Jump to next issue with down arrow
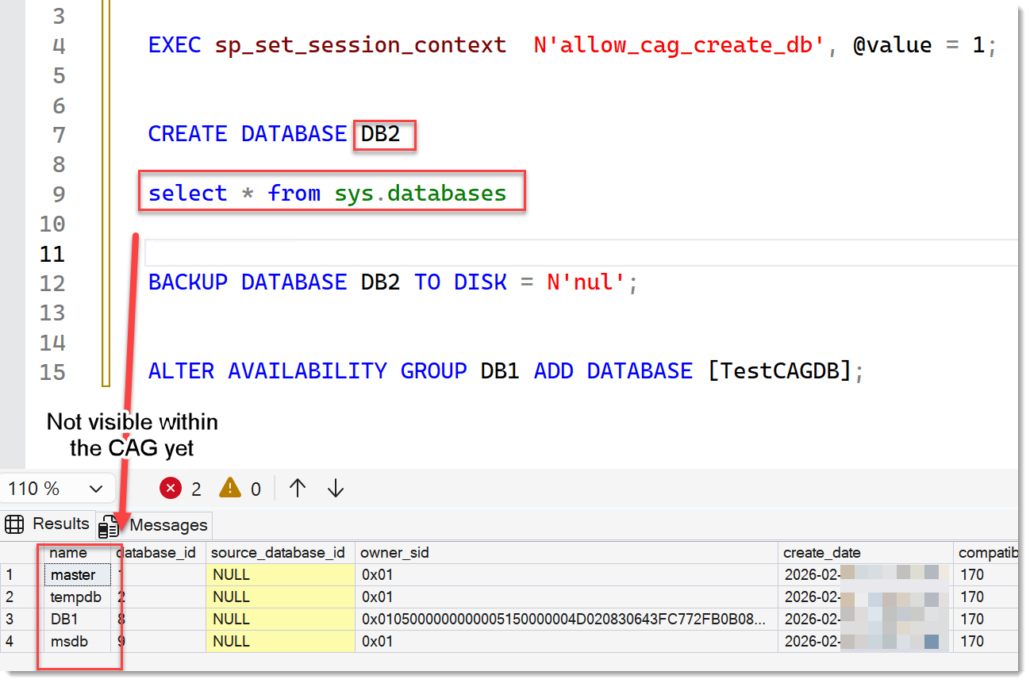1030x683 pixels. point(336,488)
